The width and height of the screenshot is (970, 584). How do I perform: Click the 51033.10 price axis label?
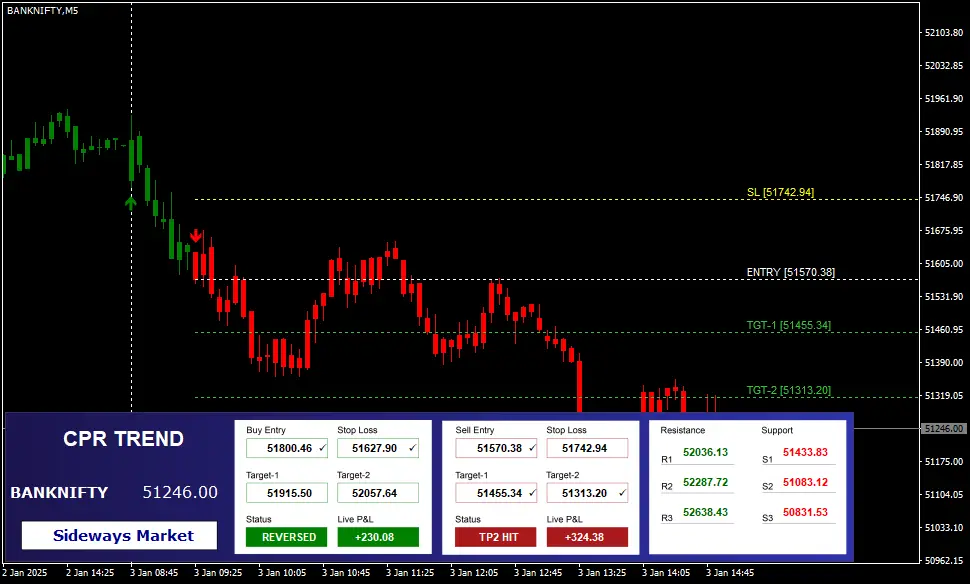pos(944,528)
